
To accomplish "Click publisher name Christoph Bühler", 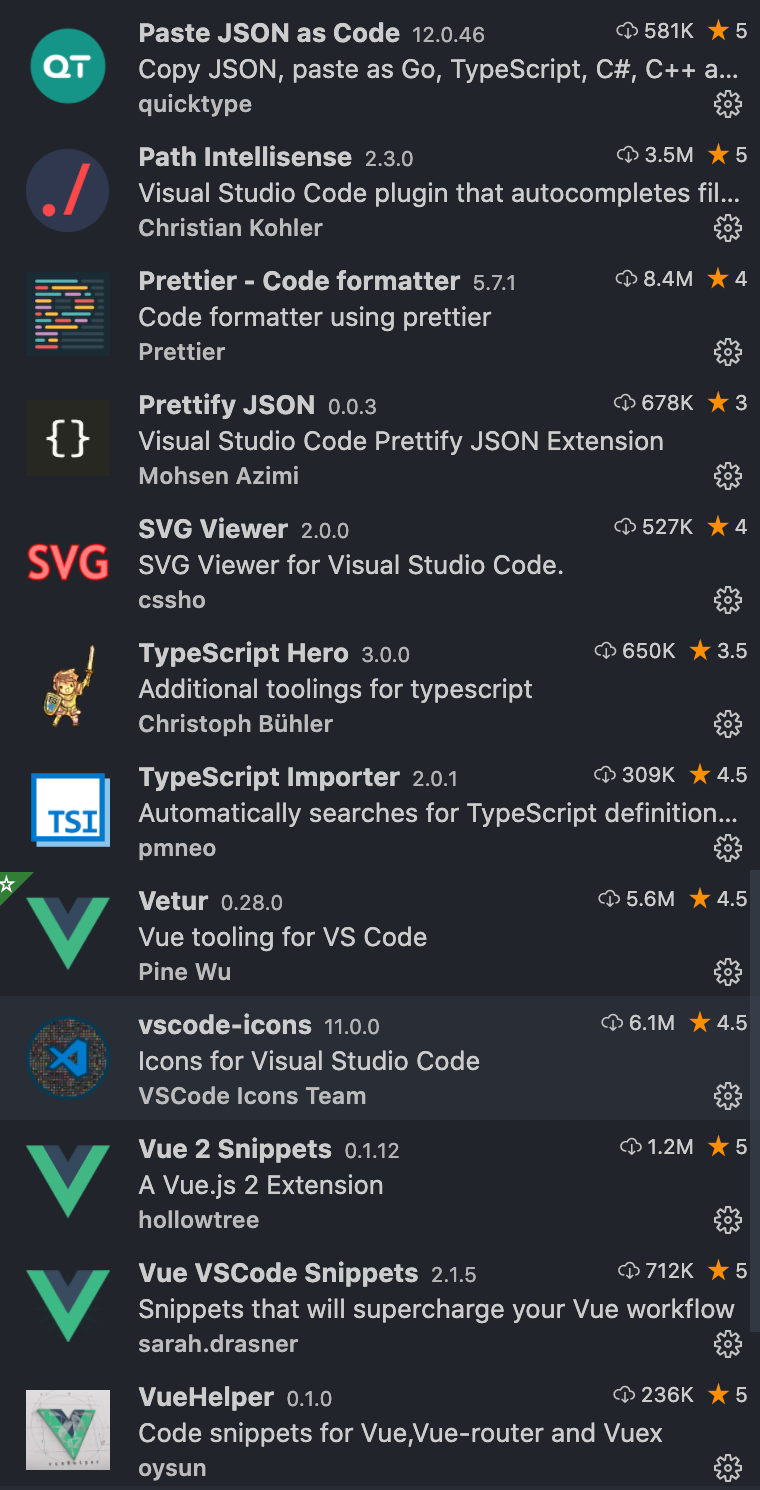I will tap(236, 724).
